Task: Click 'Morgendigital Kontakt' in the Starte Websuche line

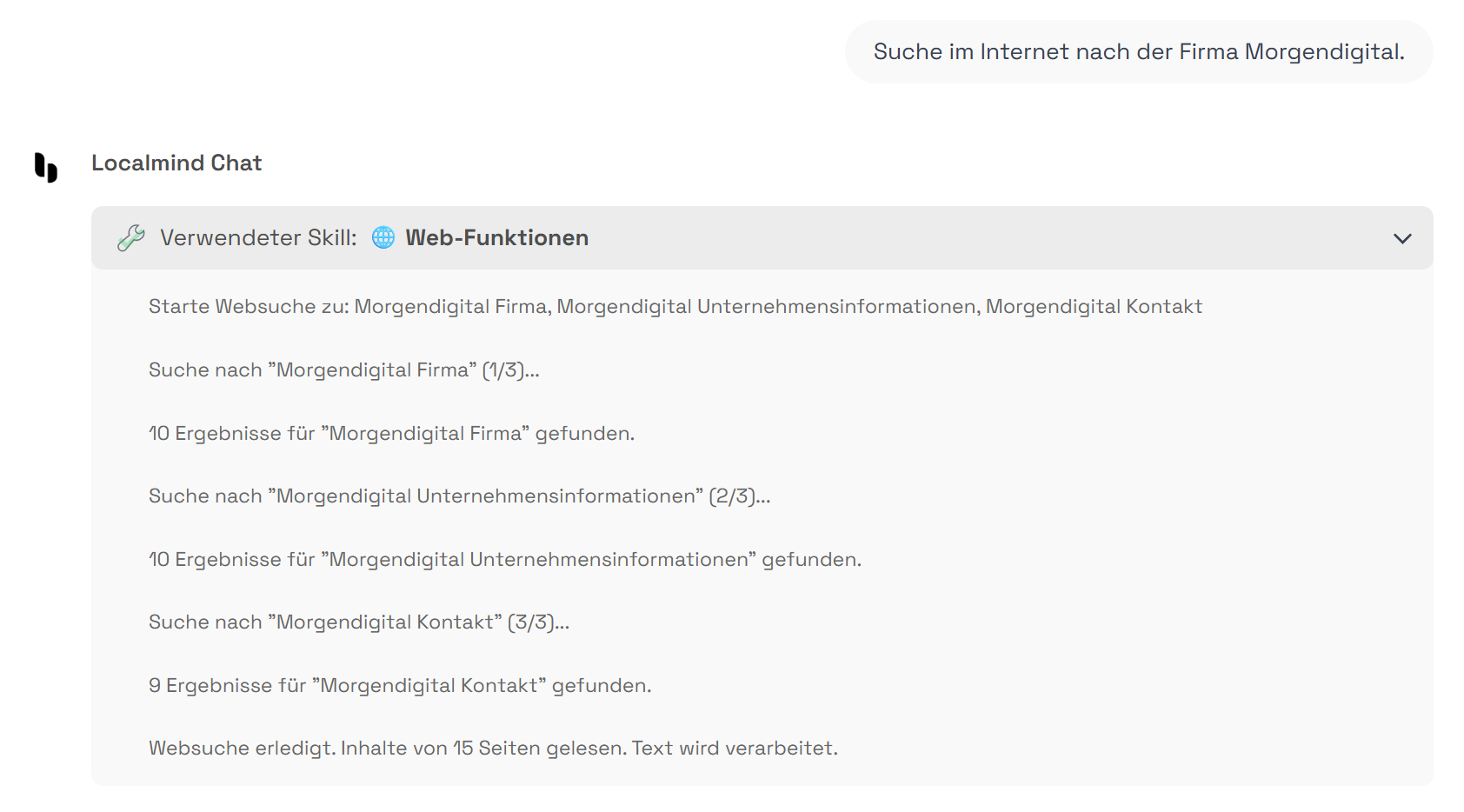Action: pyautogui.click(x=1094, y=306)
